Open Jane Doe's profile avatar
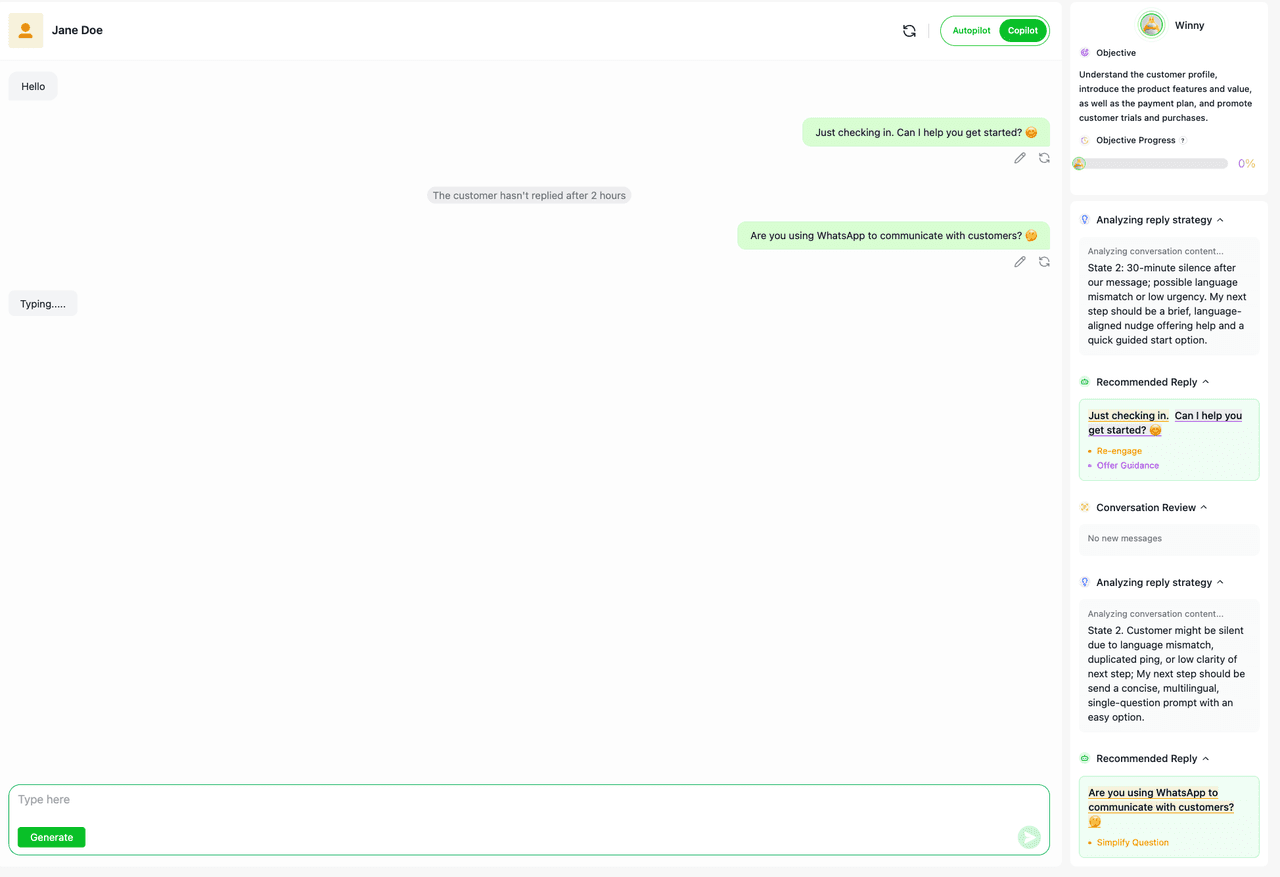This screenshot has width=1280, height=877. 26,31
